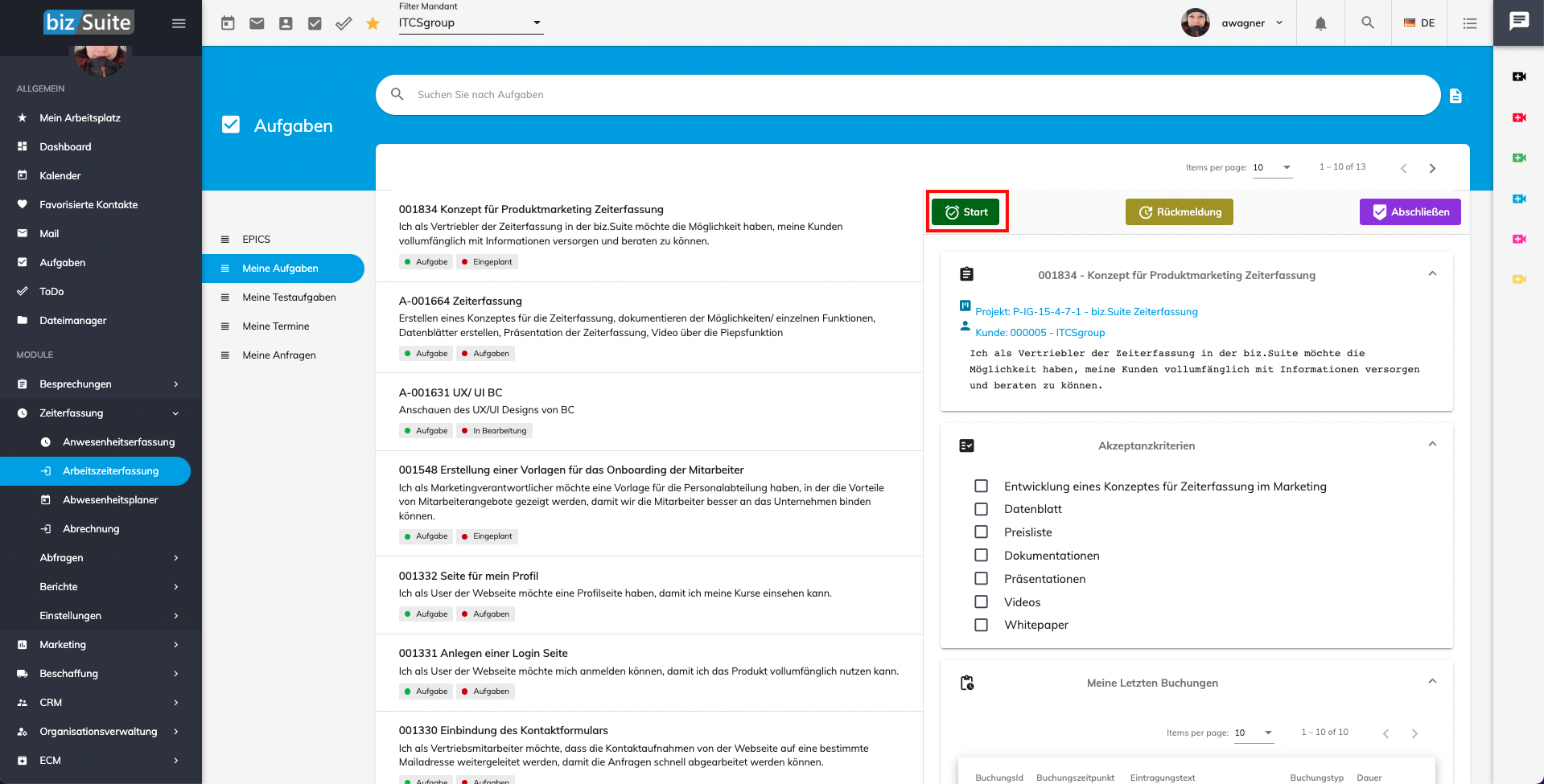Click the yellow star favorites icon

pyautogui.click(x=373, y=23)
